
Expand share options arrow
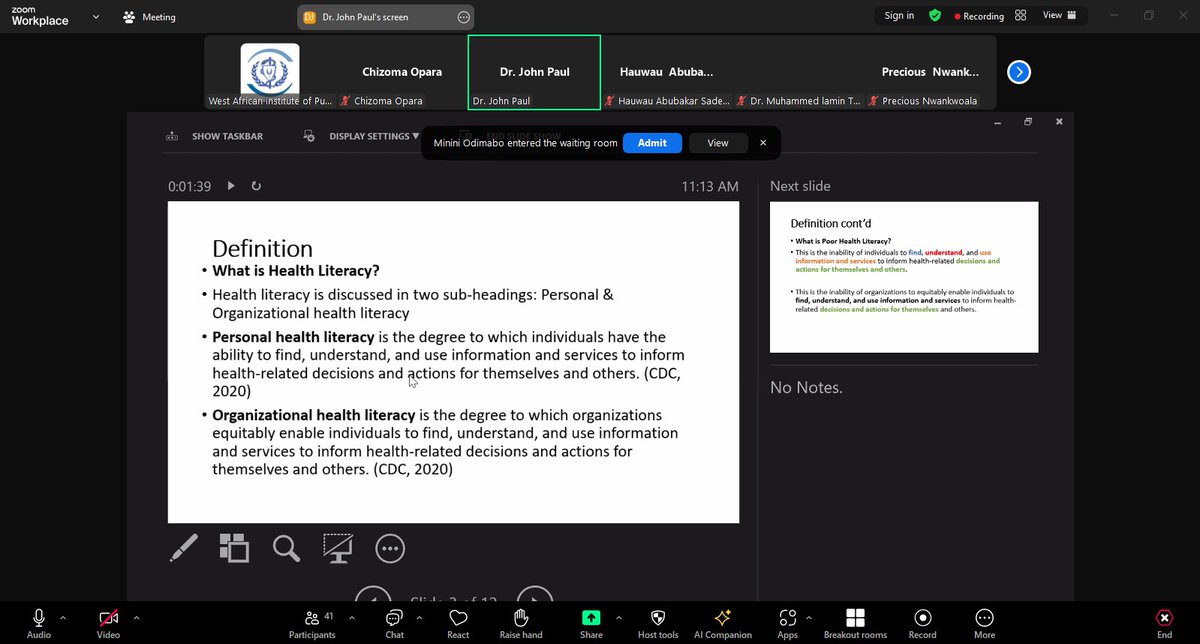click(x=618, y=618)
